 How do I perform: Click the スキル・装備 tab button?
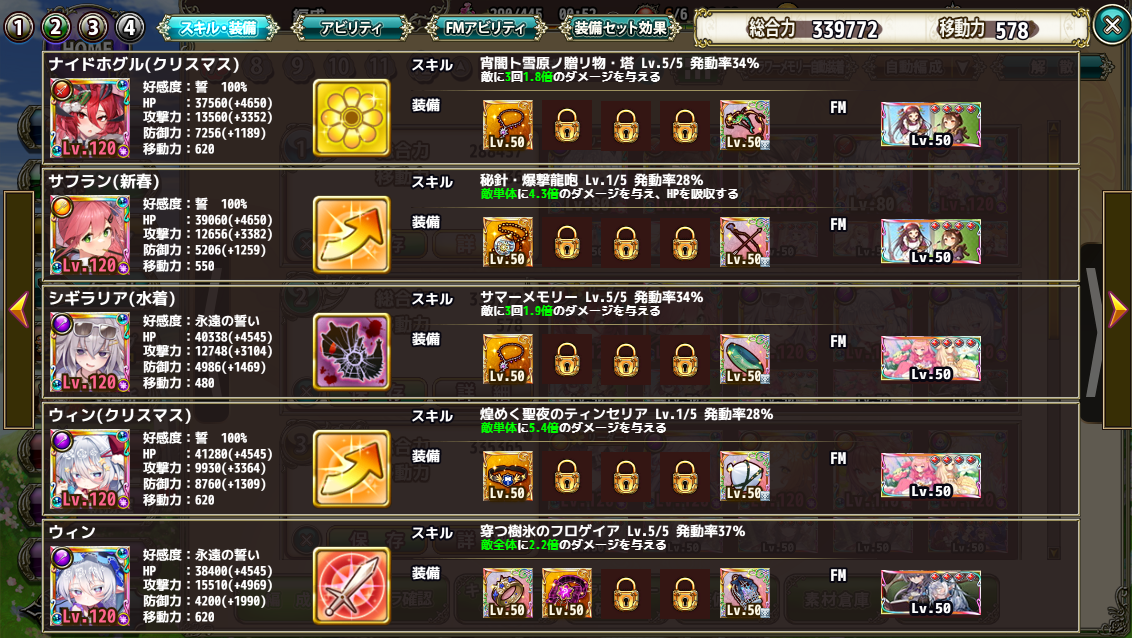coord(218,28)
